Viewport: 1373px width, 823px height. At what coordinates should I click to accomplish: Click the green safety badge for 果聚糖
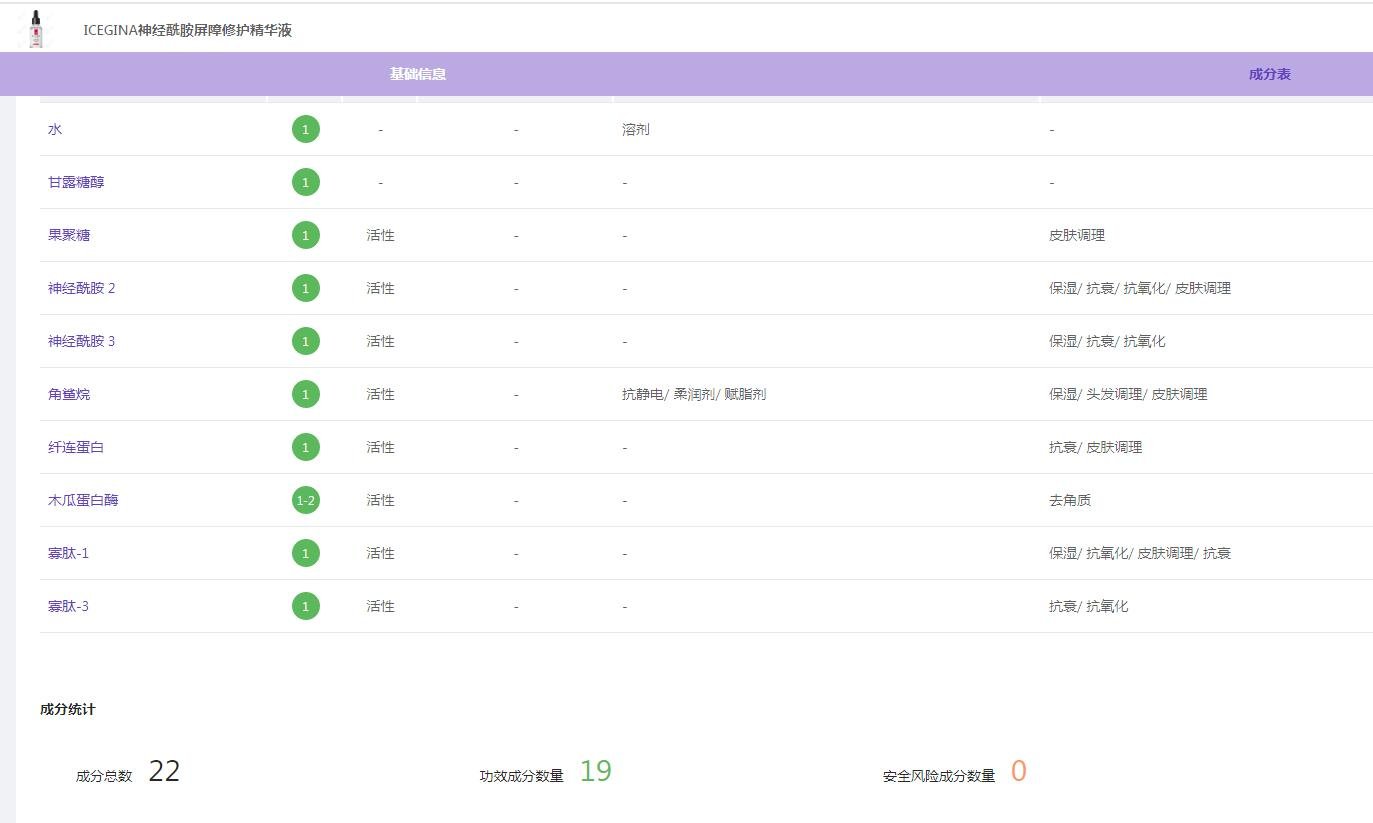[306, 235]
